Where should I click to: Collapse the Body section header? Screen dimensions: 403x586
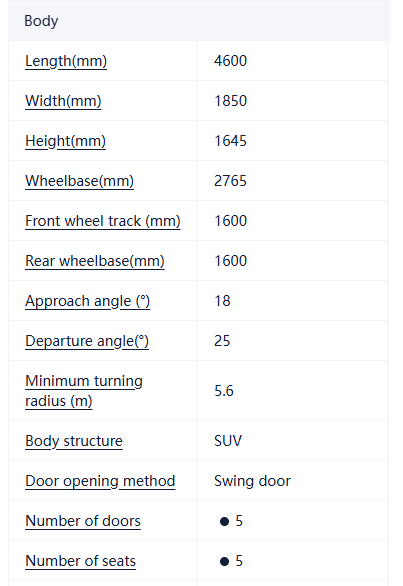199,21
